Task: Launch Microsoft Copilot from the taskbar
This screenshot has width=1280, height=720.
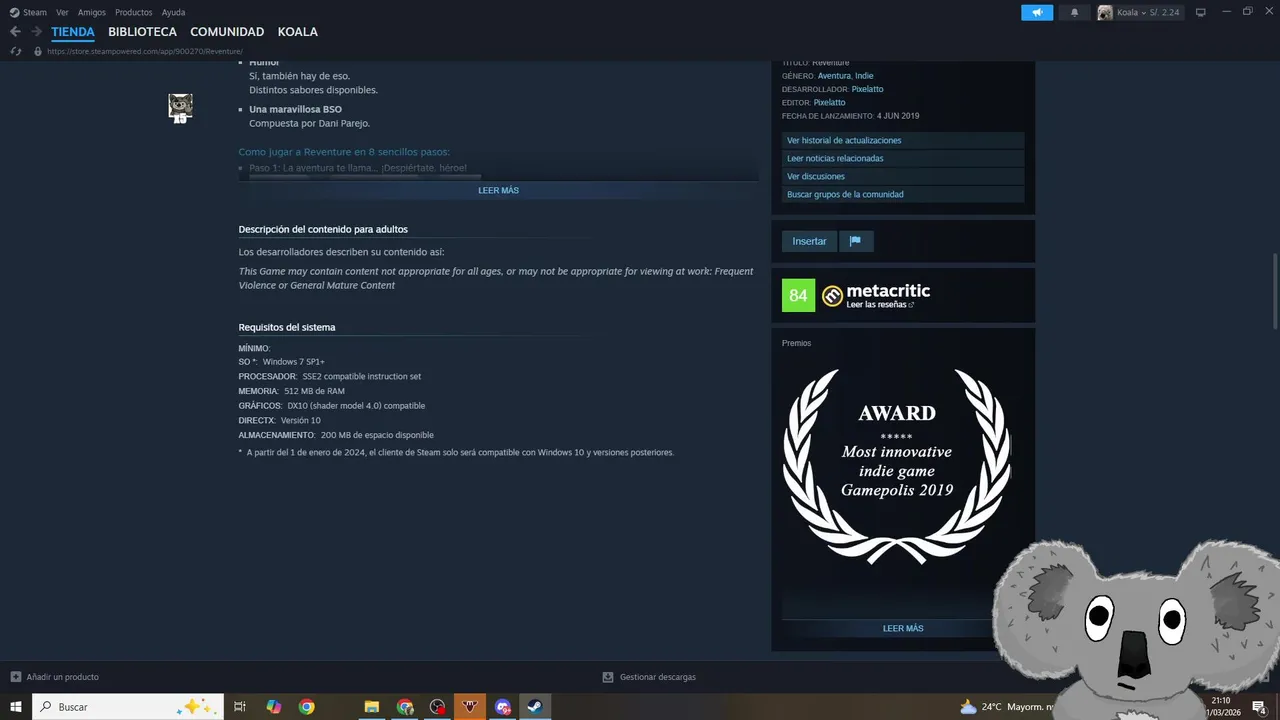Action: tap(273, 707)
